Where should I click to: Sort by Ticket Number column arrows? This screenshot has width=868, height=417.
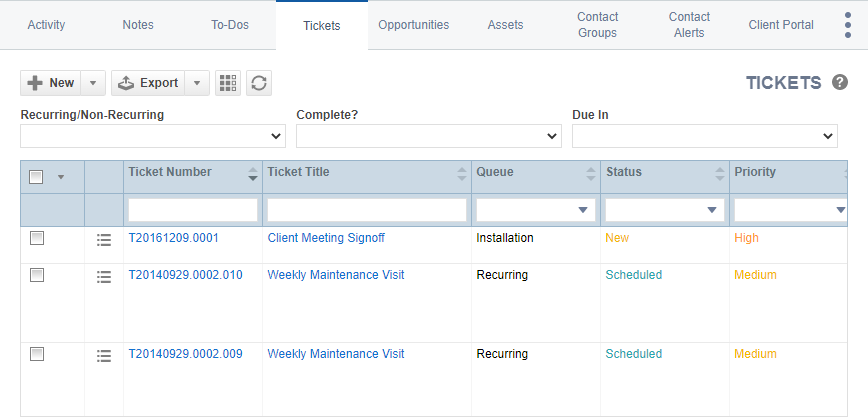252,174
